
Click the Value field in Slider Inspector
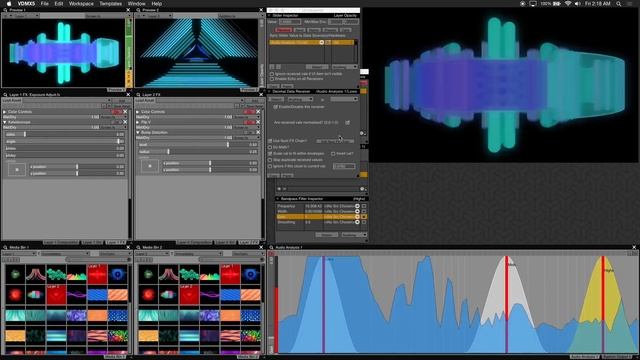coord(290,22)
